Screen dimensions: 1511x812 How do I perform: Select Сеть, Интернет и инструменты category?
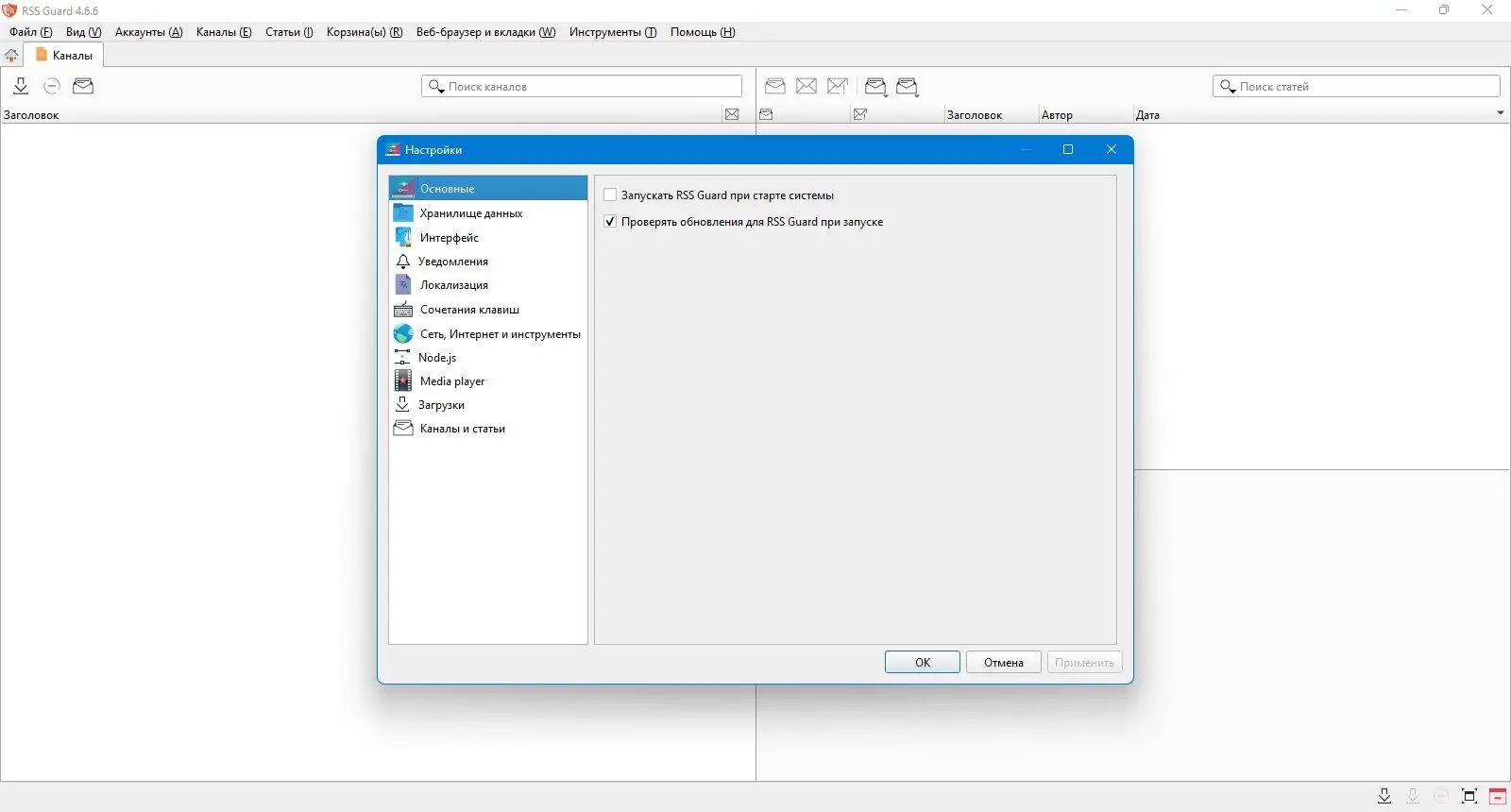[488, 333]
